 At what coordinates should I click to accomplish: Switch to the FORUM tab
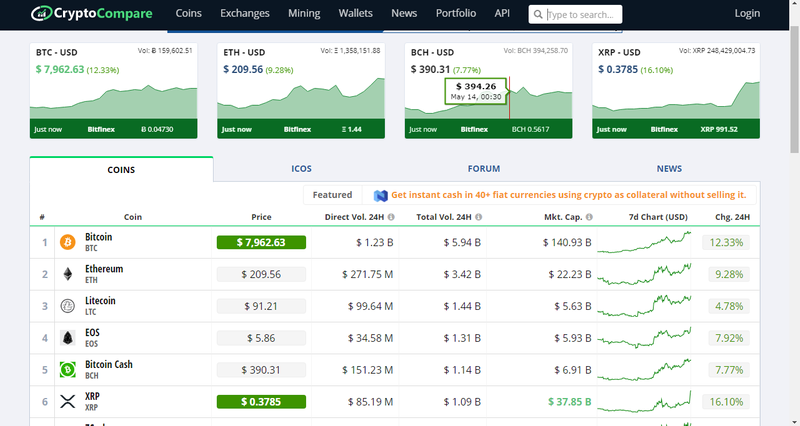click(484, 168)
